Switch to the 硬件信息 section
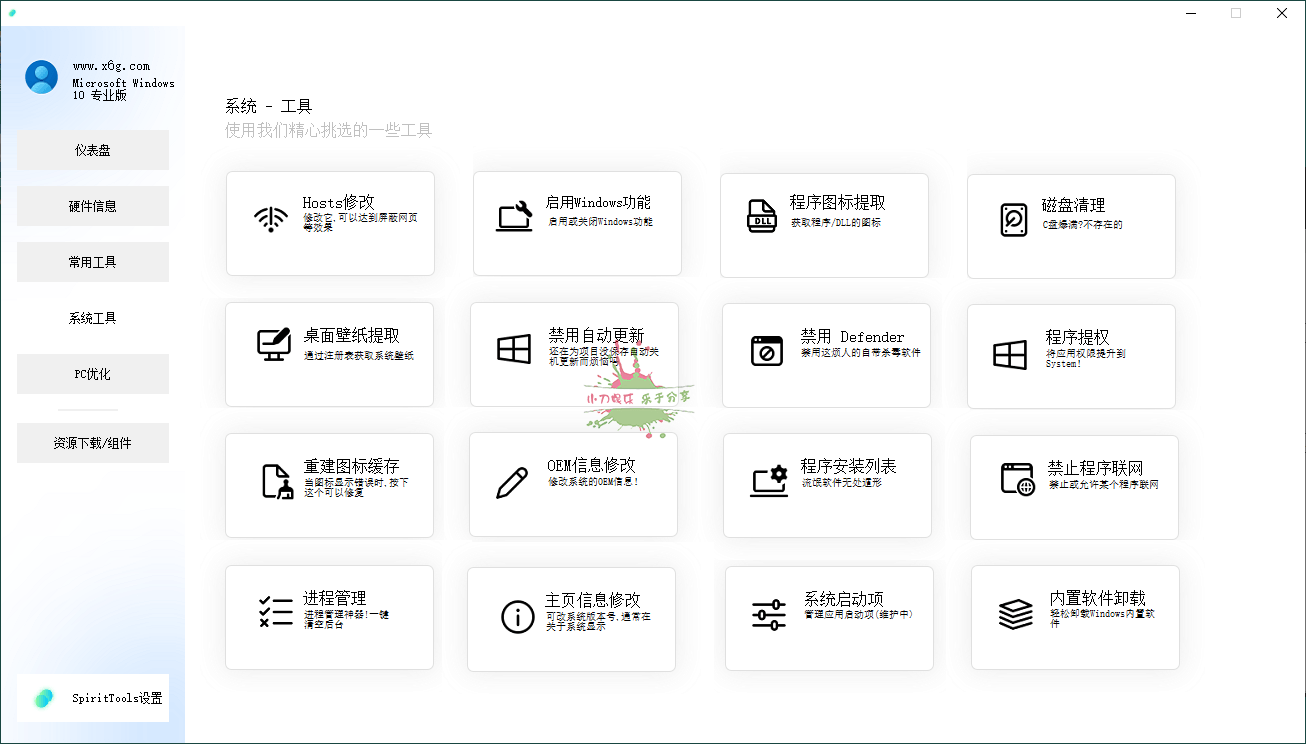The height and width of the screenshot is (744, 1306). click(93, 205)
